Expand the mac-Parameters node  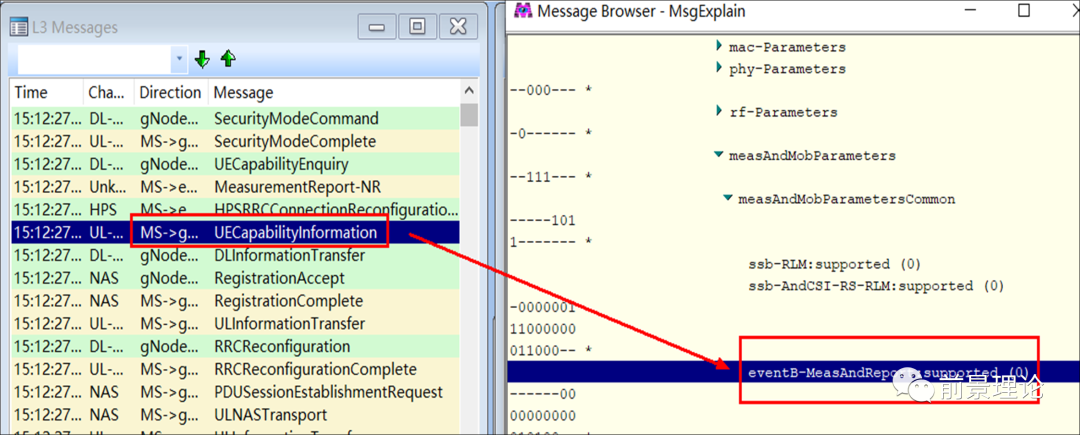(x=719, y=47)
